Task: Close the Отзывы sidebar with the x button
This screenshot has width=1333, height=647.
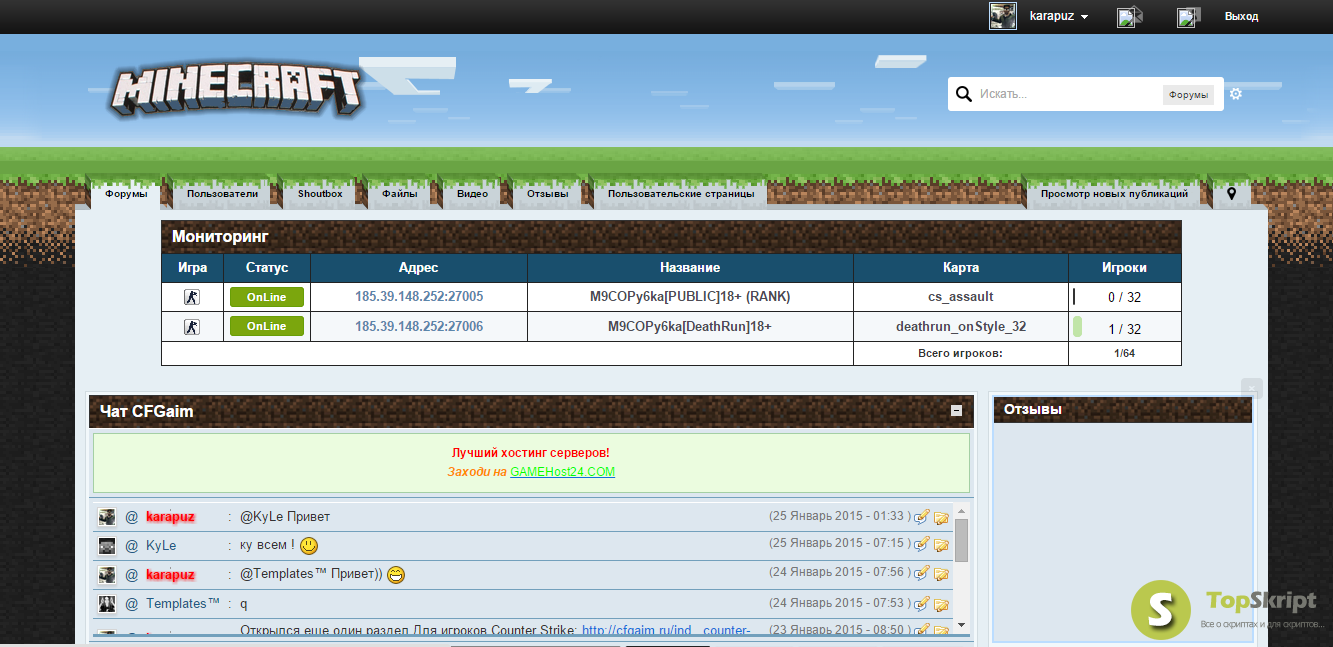Action: (x=1252, y=389)
